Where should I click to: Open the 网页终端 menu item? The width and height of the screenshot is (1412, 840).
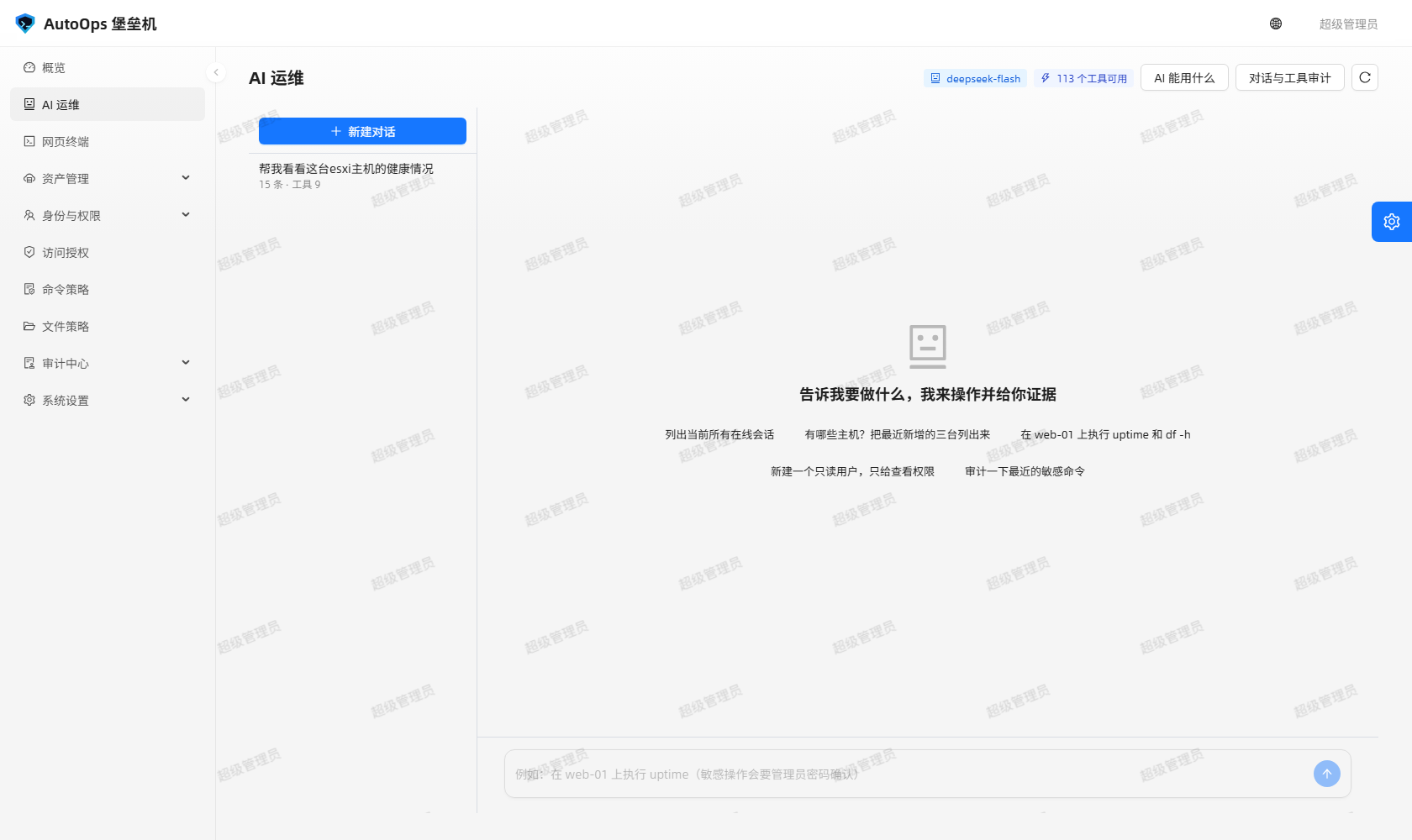(x=108, y=141)
